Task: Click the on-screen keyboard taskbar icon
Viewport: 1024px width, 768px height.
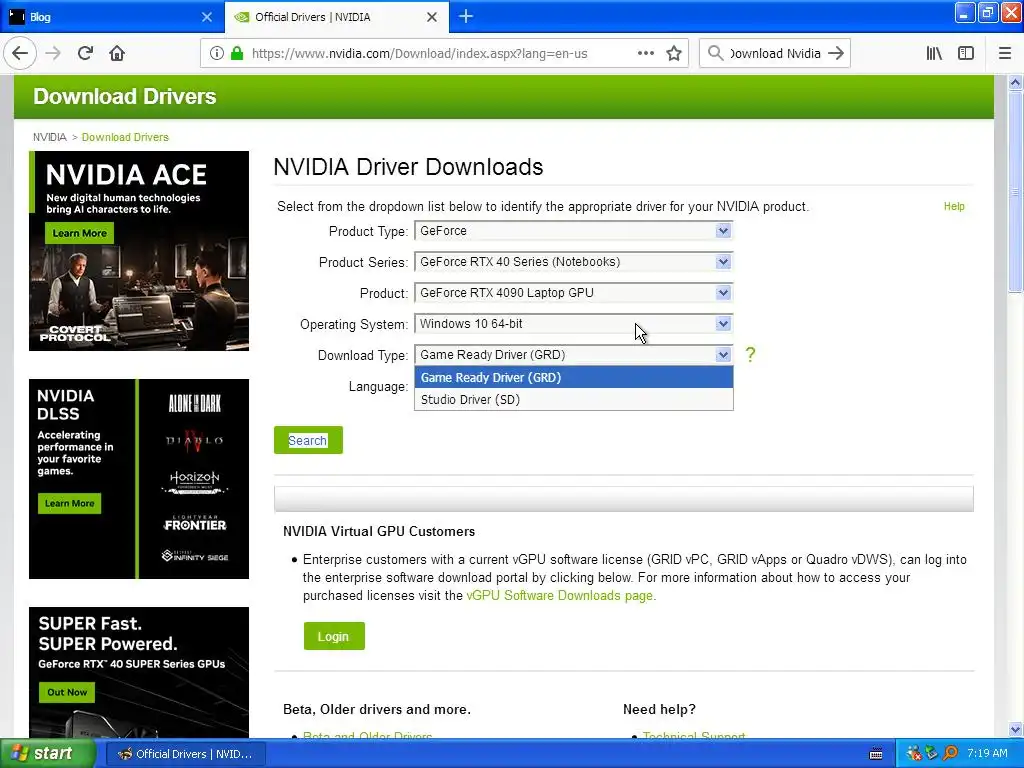Action: pos(876,754)
